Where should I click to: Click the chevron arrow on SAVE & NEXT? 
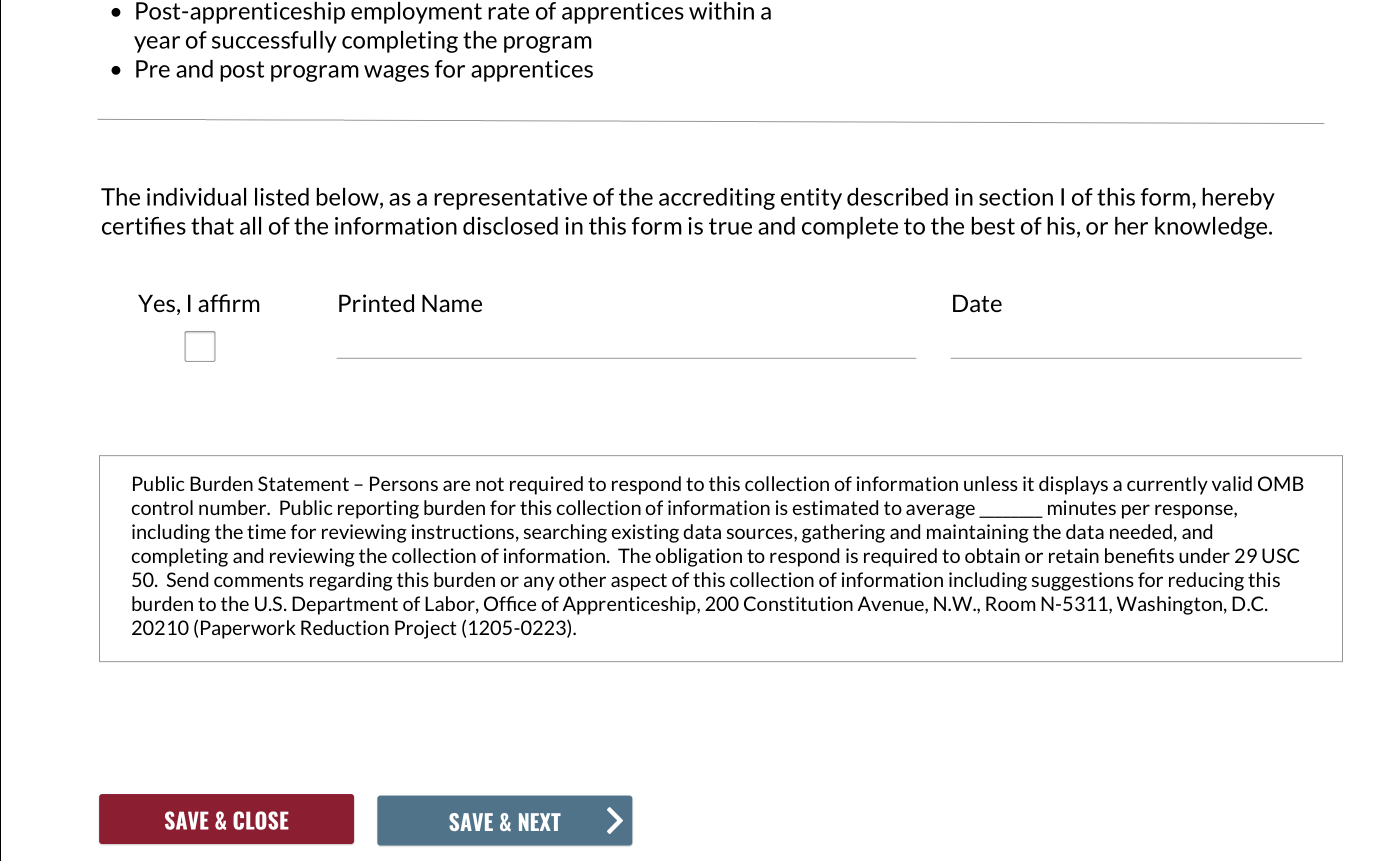(614, 822)
